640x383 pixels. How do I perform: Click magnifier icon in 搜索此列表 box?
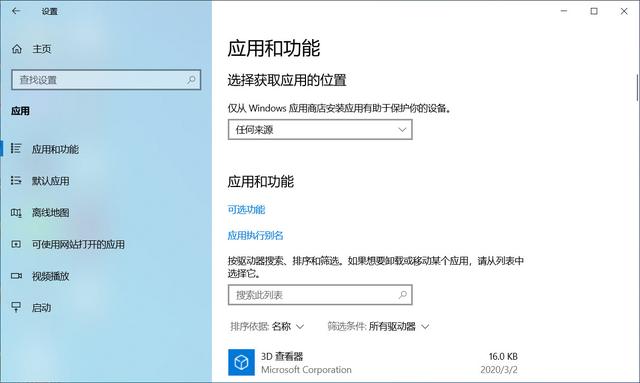pyautogui.click(x=403, y=294)
